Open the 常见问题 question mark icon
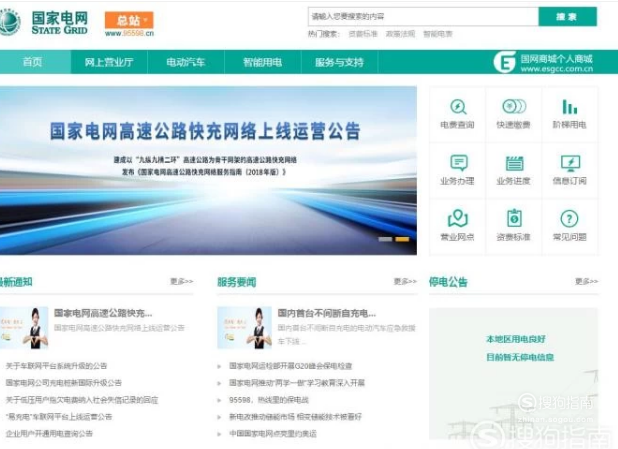Image resolution: width=618 pixels, height=449 pixels. pos(569,219)
